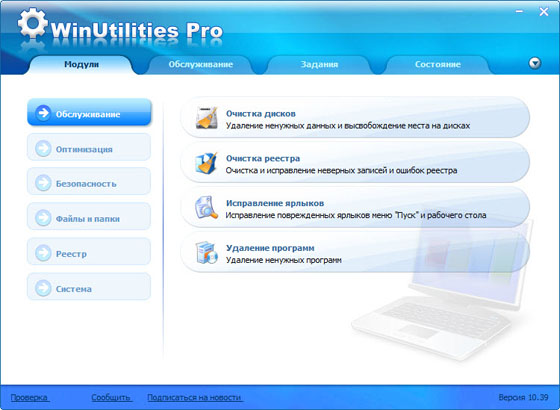Select the Реестр category button

click(x=89, y=252)
